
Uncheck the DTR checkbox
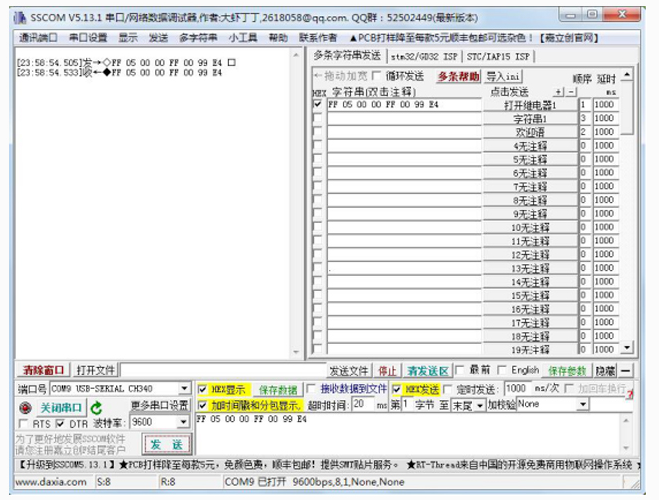click(61, 424)
